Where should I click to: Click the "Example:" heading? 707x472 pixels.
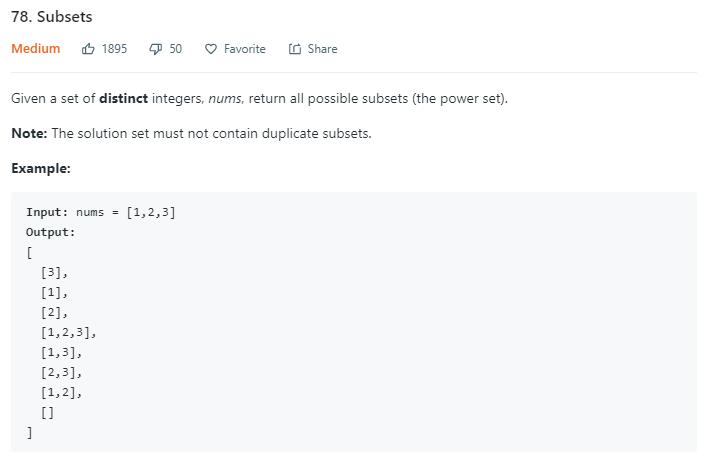tap(41, 168)
